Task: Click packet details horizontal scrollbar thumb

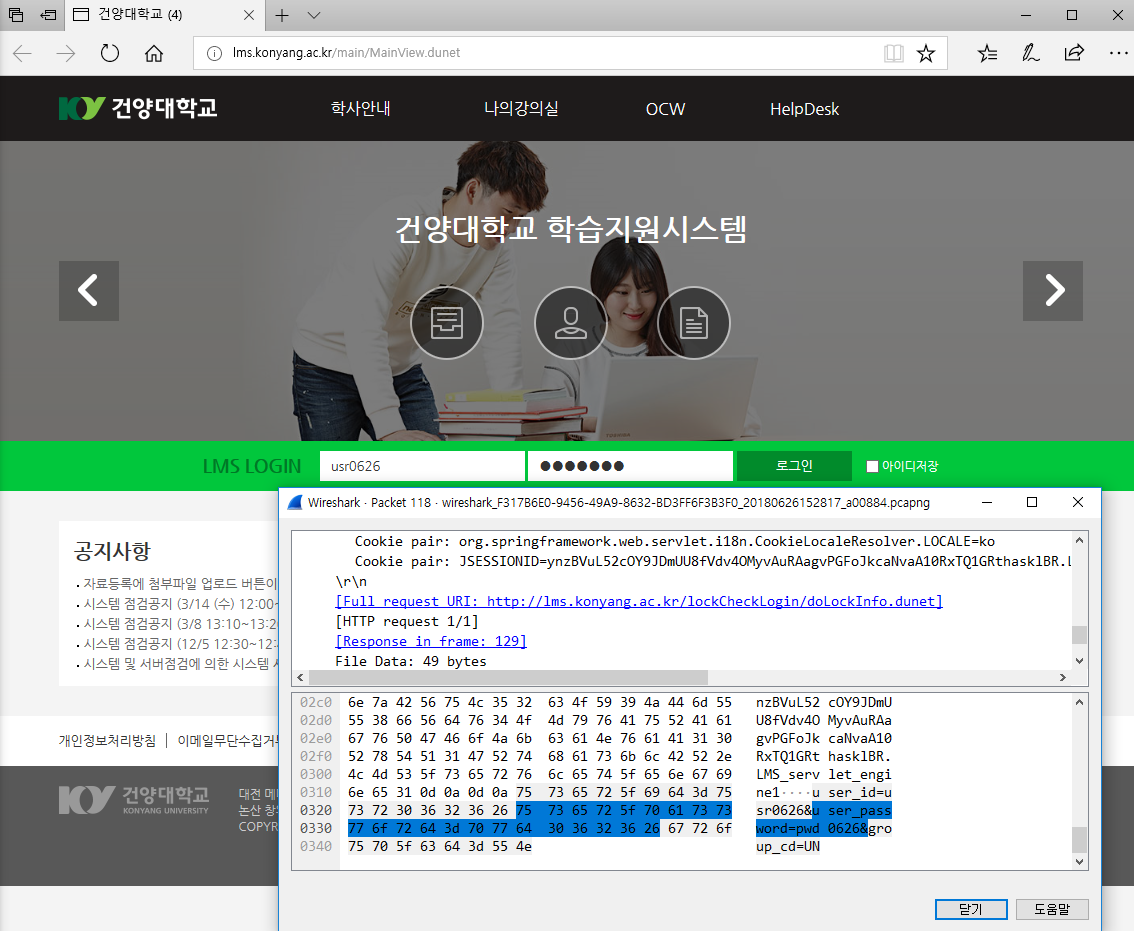Action: pos(508,677)
